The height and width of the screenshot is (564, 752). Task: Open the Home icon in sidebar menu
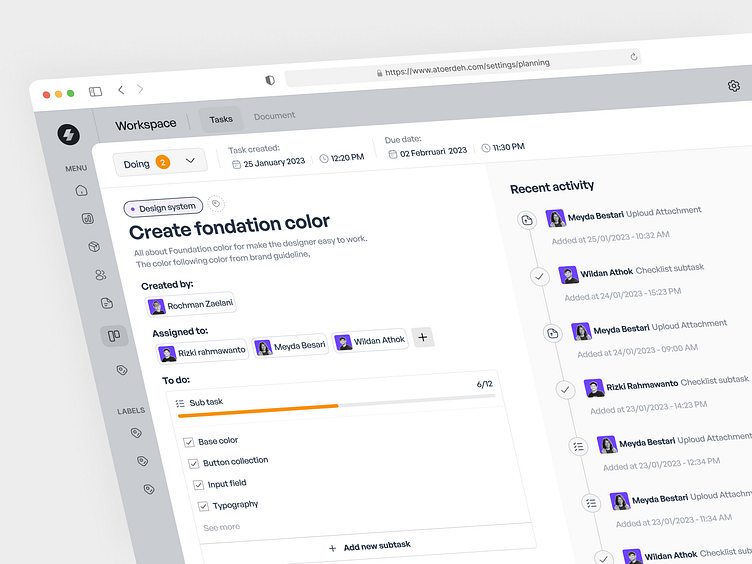pyautogui.click(x=81, y=190)
